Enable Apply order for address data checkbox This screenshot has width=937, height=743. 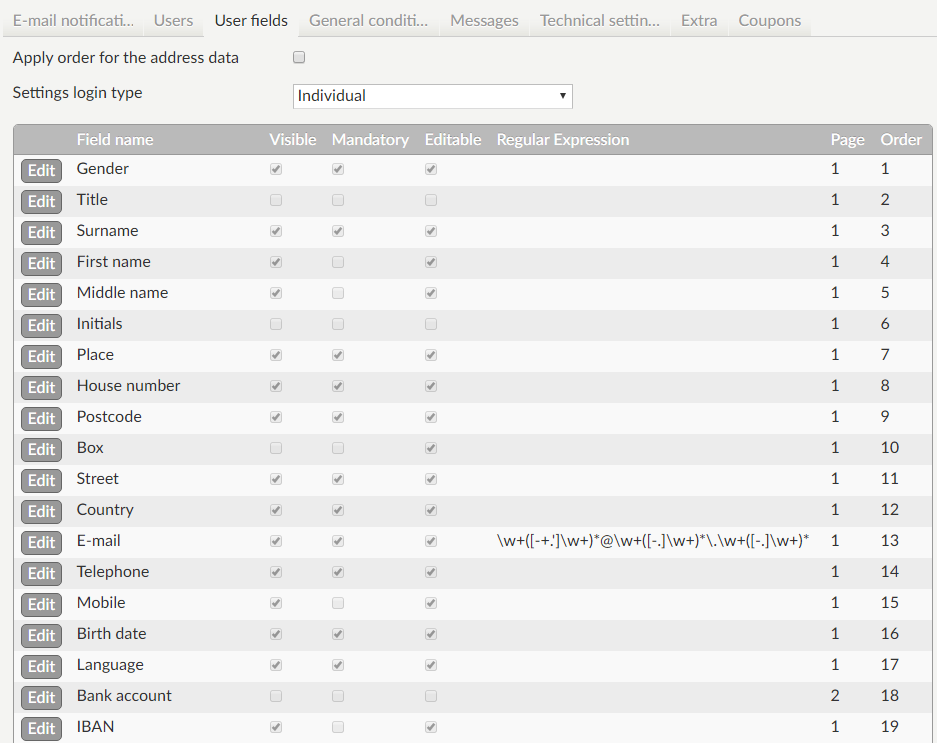[299, 58]
